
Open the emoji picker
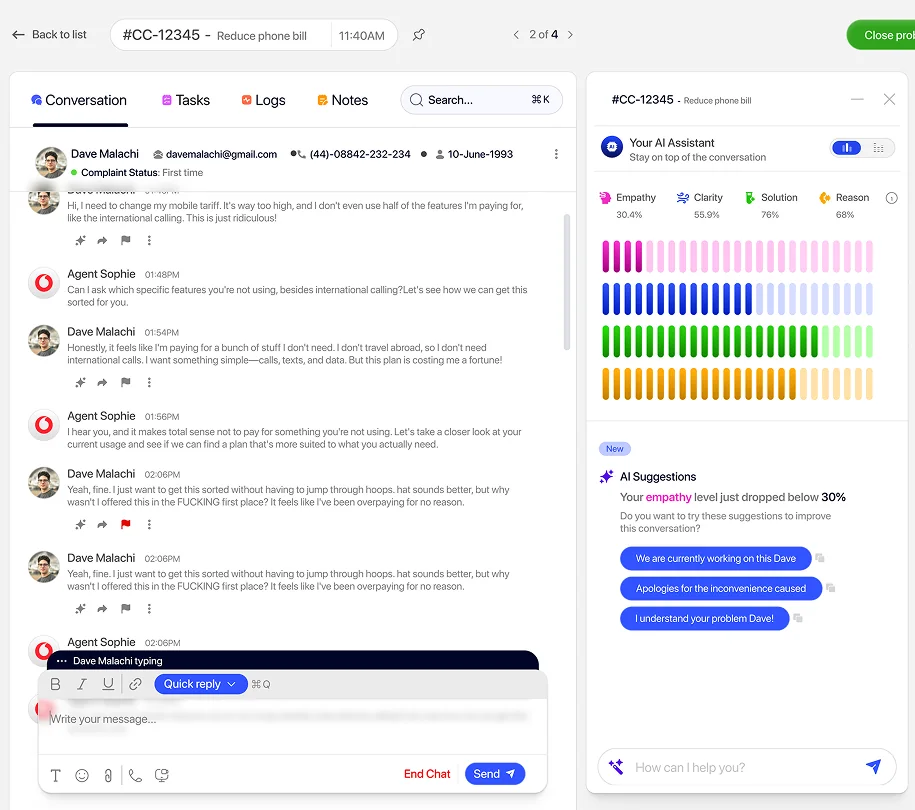point(82,775)
